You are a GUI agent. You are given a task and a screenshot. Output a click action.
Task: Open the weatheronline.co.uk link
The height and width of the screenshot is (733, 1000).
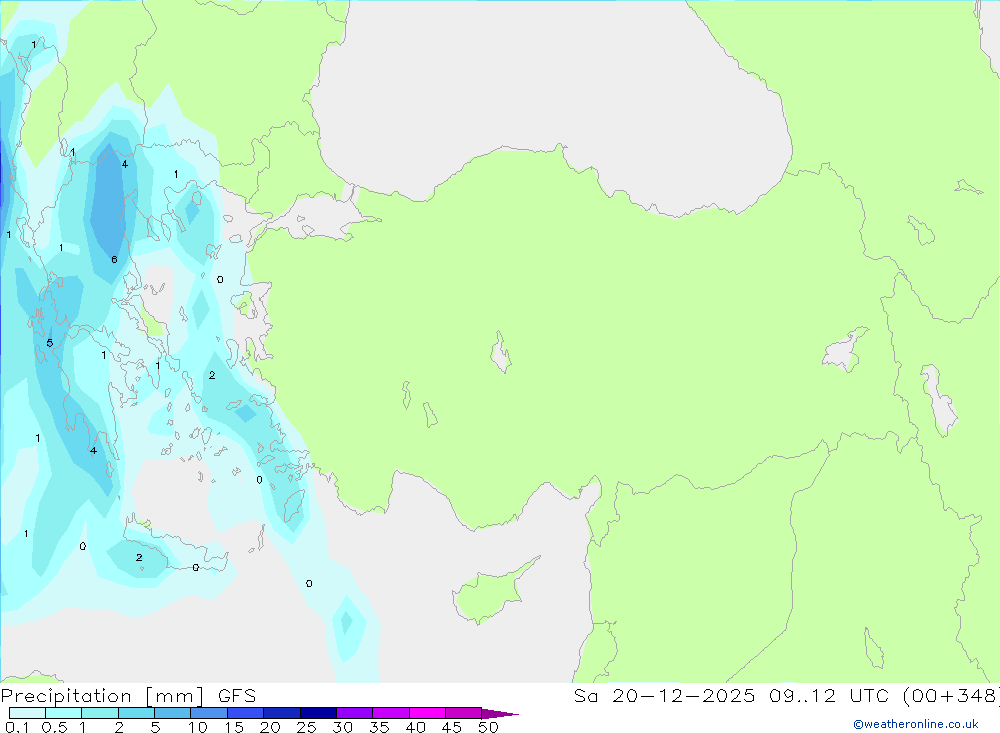[916, 724]
